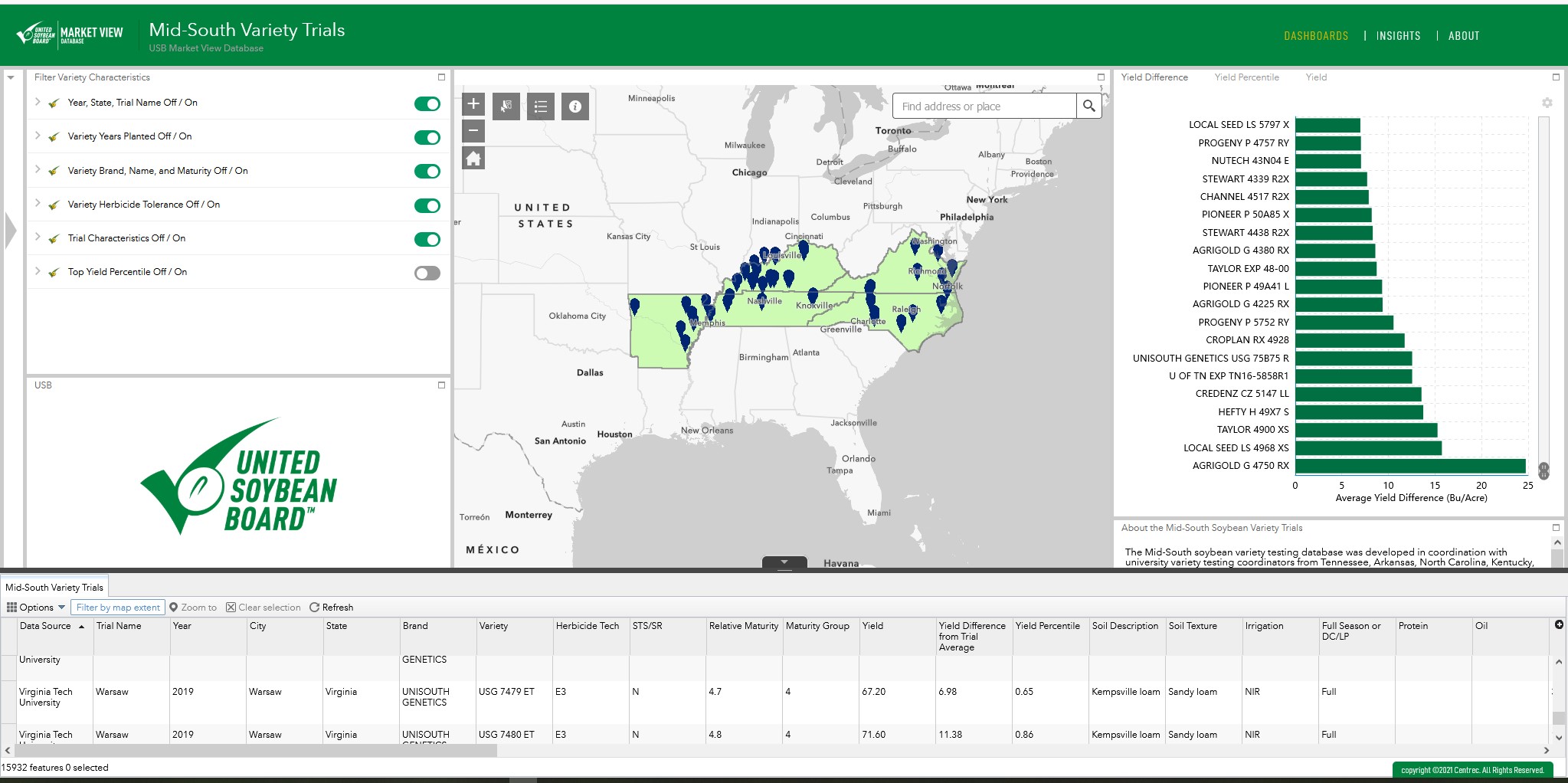Refresh the attribute table

pos(331,608)
